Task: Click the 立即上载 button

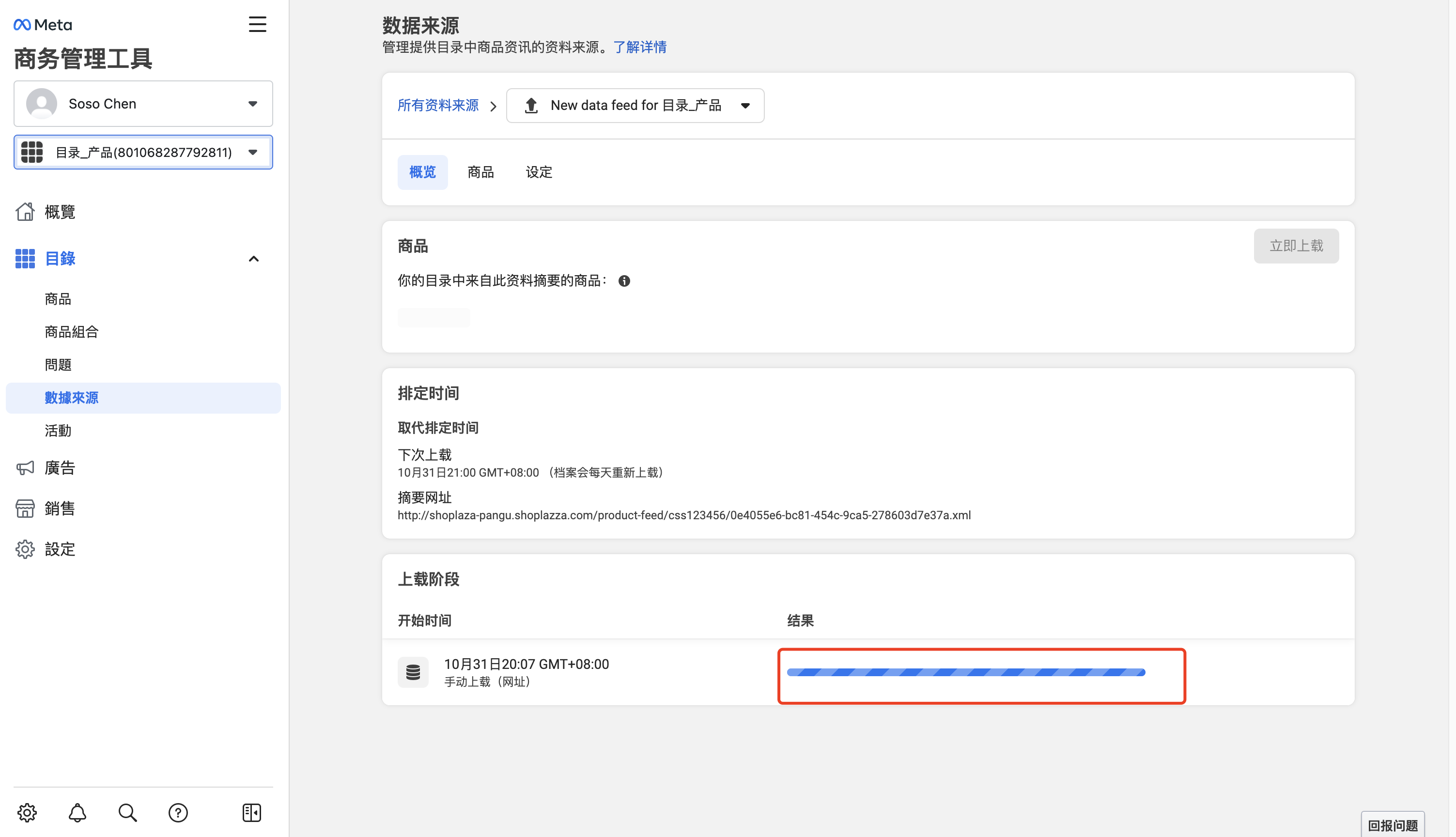Action: click(1296, 246)
